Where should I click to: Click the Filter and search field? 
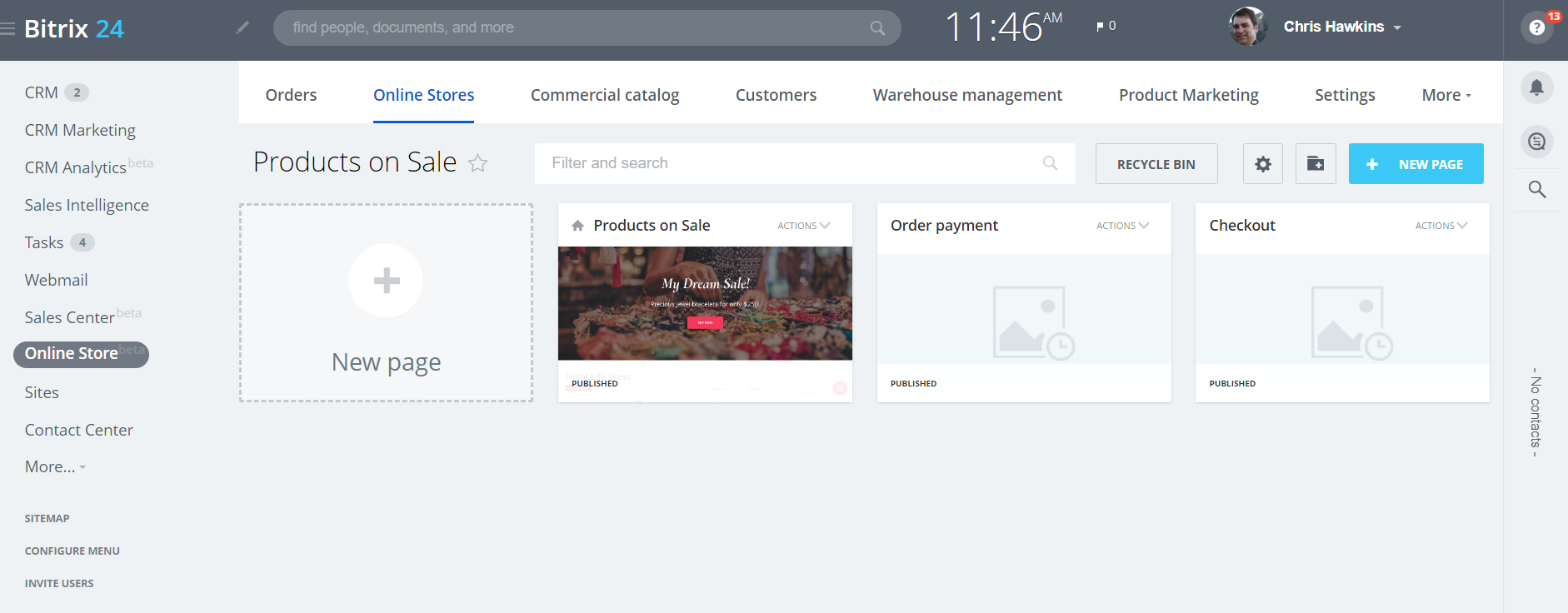coord(791,163)
